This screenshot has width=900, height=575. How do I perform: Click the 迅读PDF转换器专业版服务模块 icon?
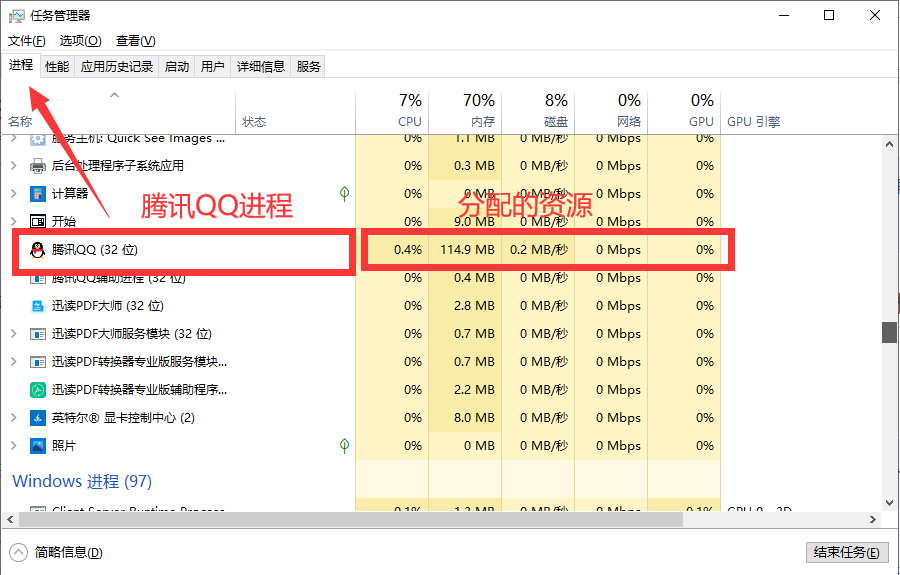[38, 362]
